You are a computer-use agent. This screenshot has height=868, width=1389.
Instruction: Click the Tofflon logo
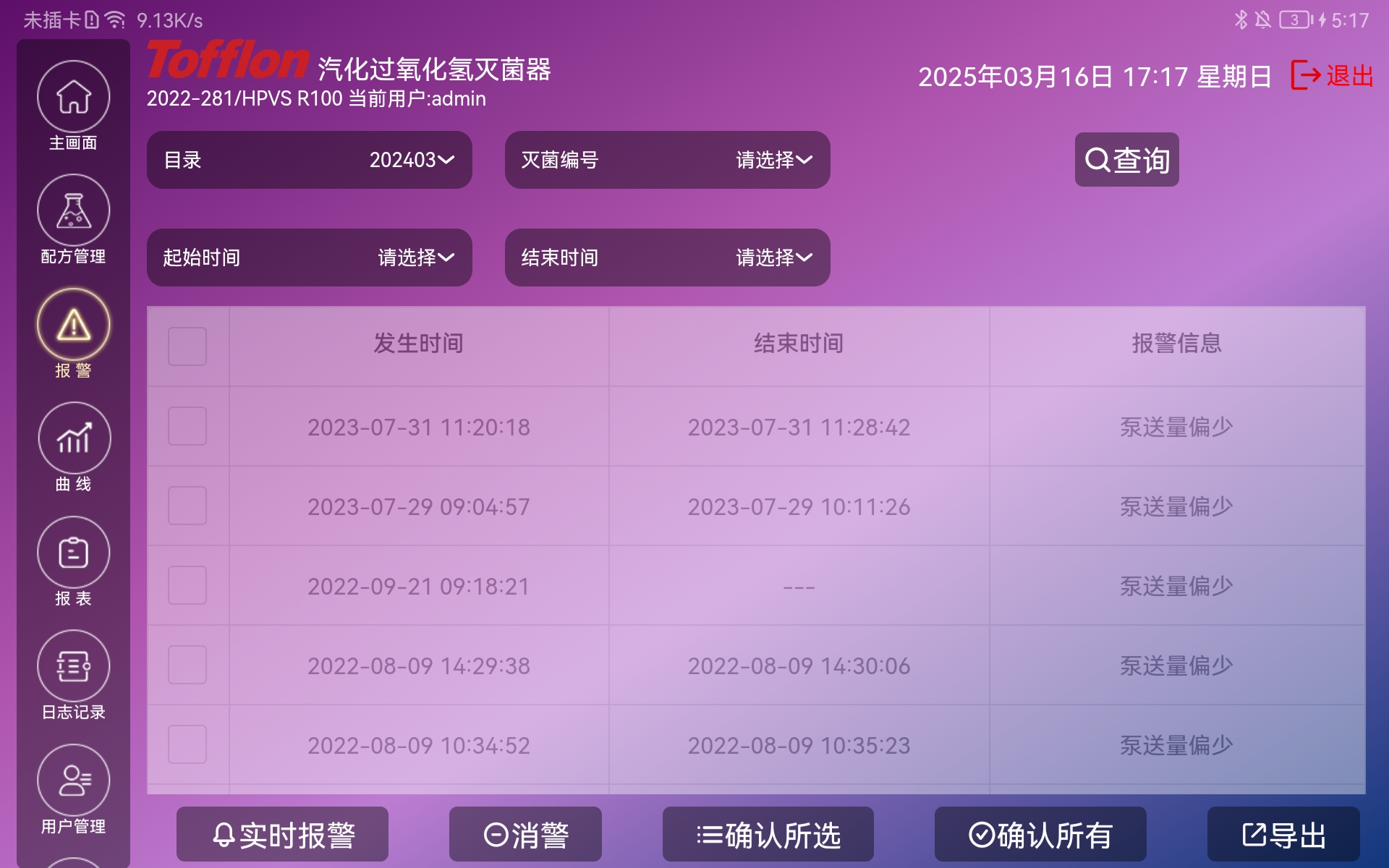(x=228, y=60)
